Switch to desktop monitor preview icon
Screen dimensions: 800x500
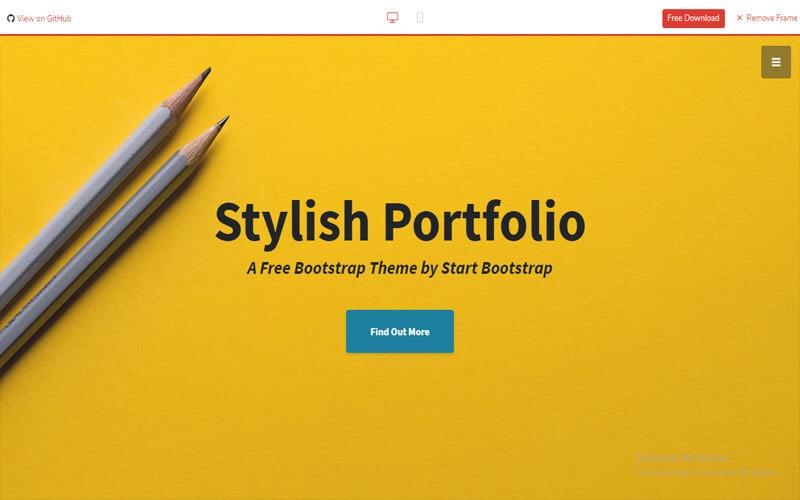tap(392, 18)
